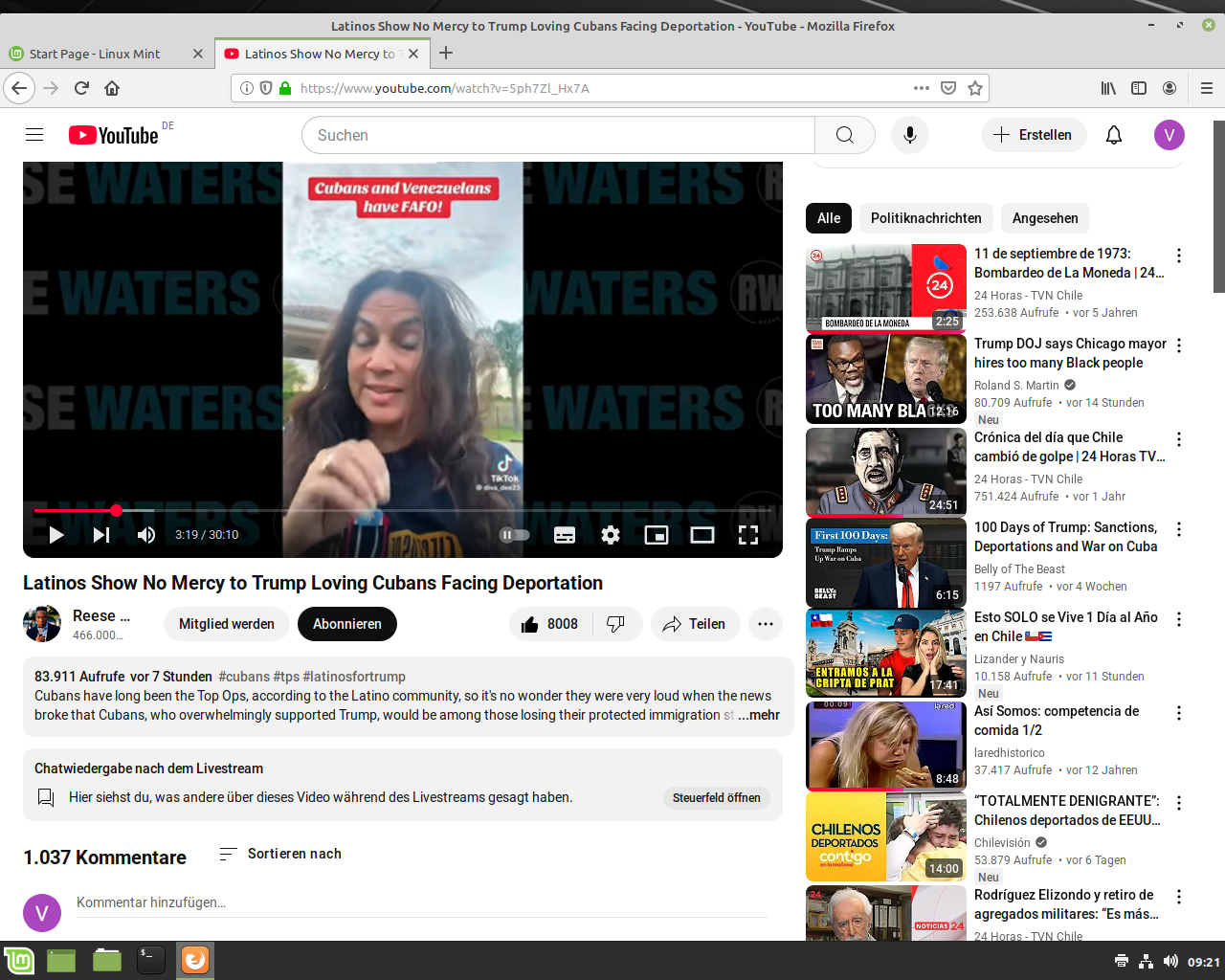This screenshot has width=1225, height=980.
Task: Open the YouTube guide hamburger menu
Action: pyautogui.click(x=34, y=135)
